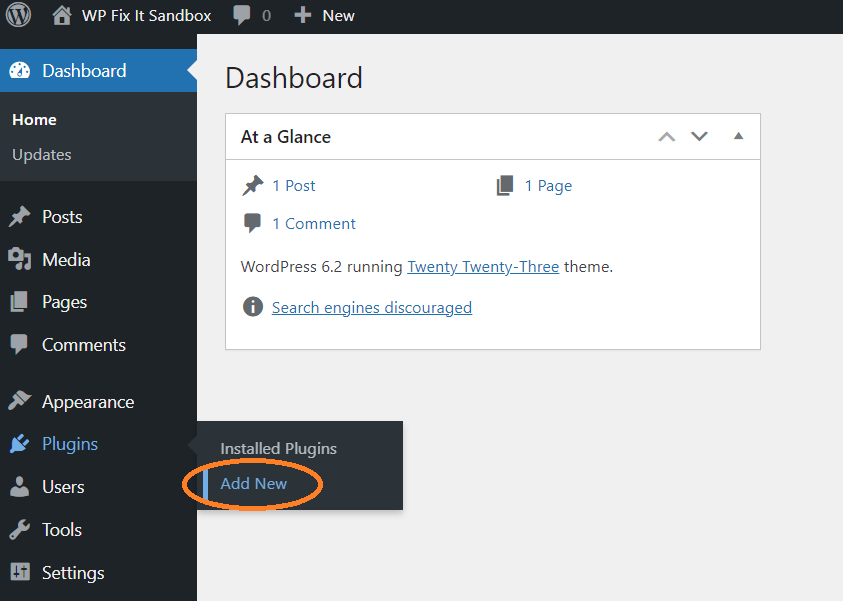Click the Tools wrench icon

coord(21,529)
